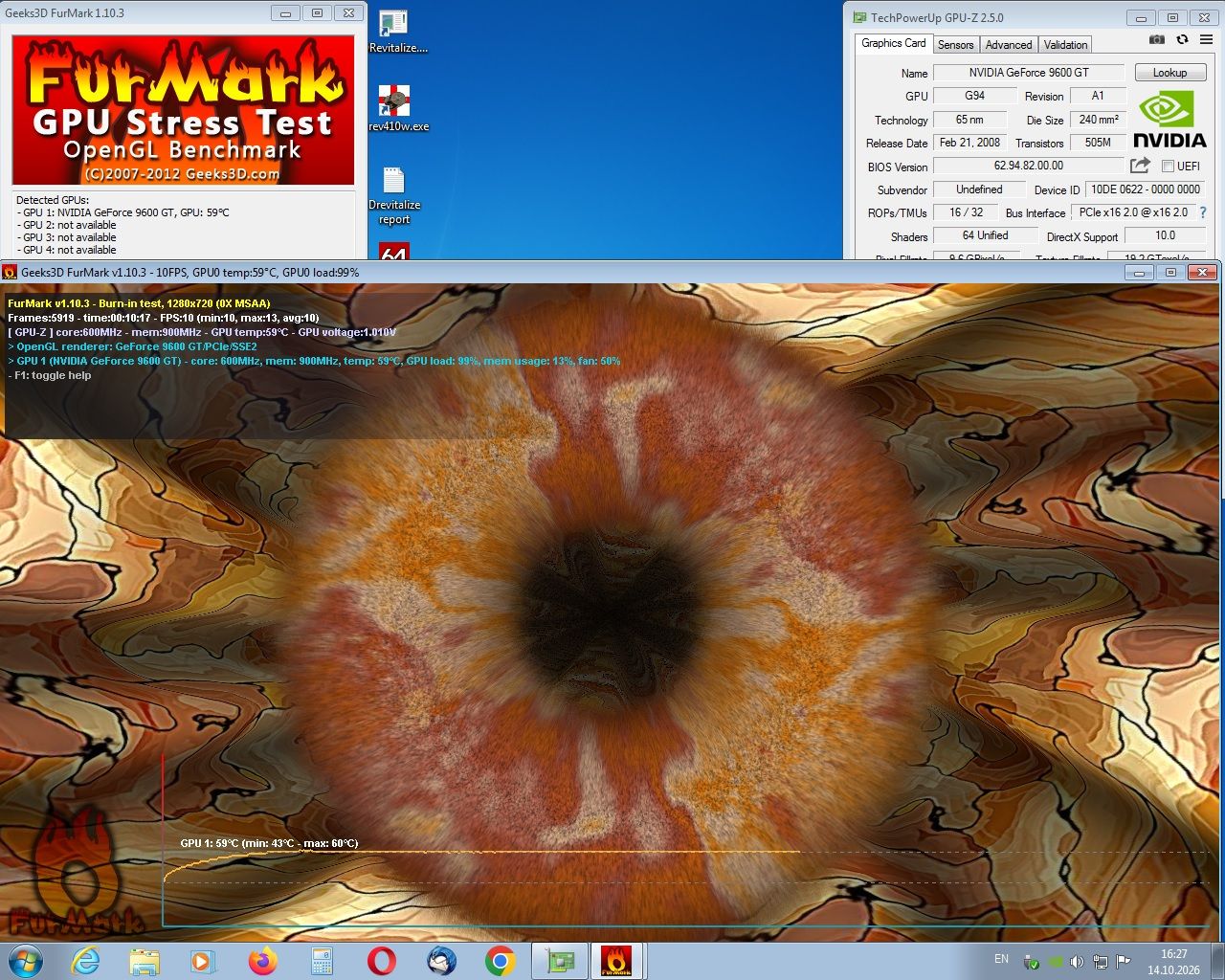Click the BIOS Version field 62.94.82.00.00
The image size is (1225, 980).
(1028, 167)
